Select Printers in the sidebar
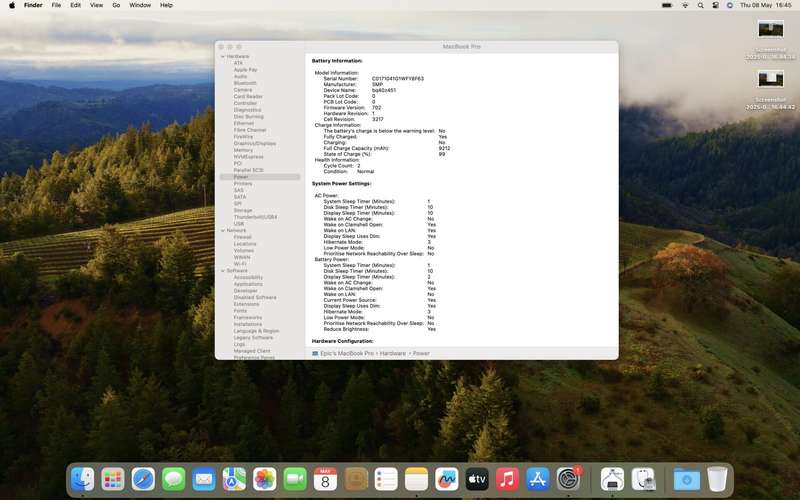This screenshot has height=500, width=800. coord(243,184)
